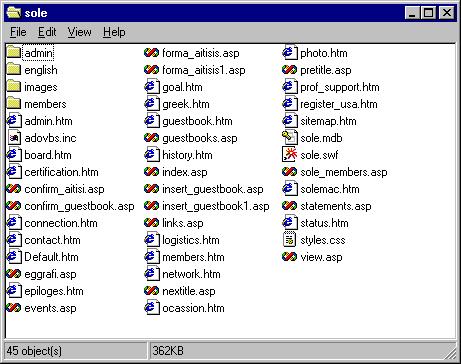Click the eggrafi.asp file icon

tap(14, 274)
